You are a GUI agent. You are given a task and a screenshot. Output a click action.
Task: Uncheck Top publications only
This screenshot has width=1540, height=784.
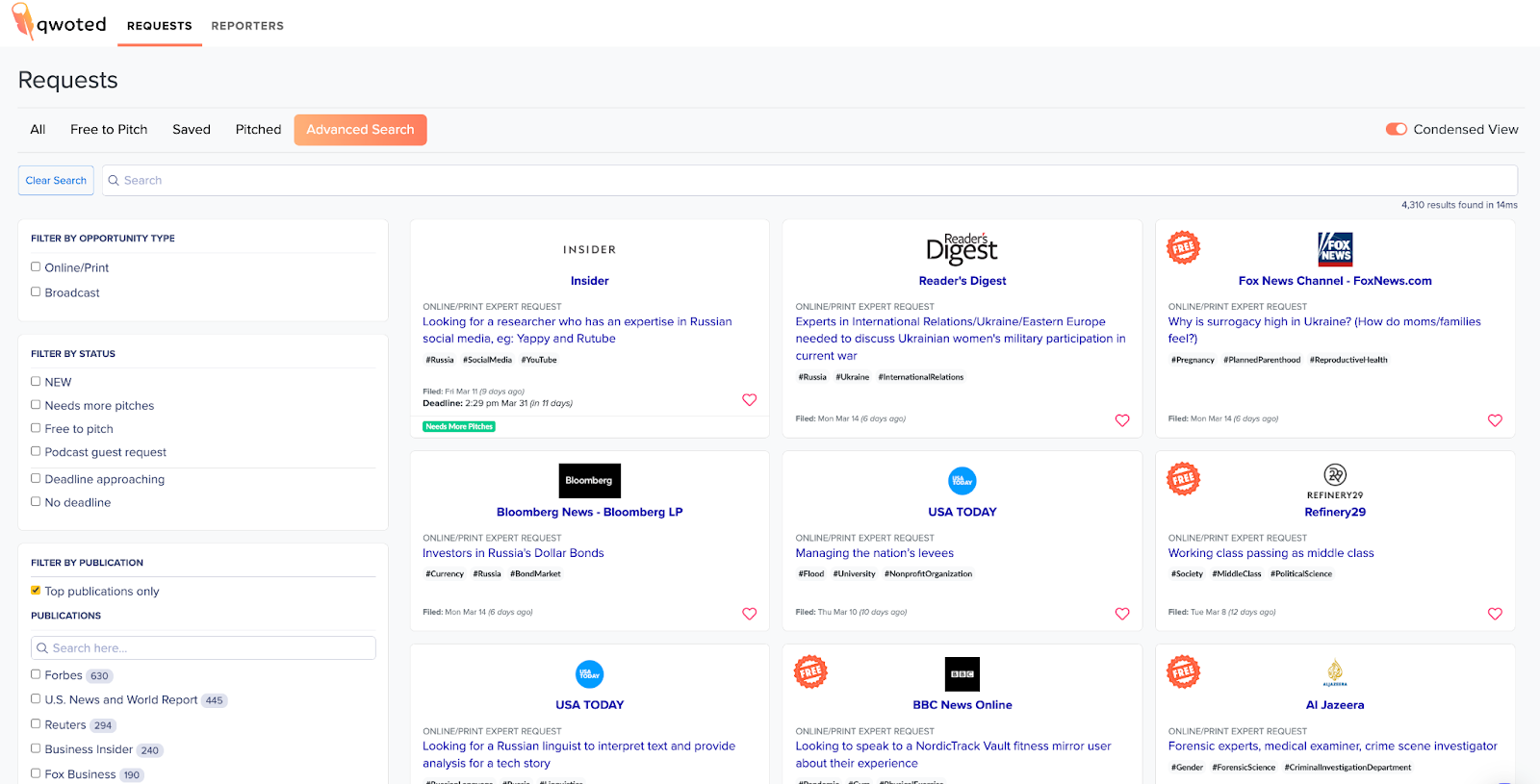pos(36,591)
